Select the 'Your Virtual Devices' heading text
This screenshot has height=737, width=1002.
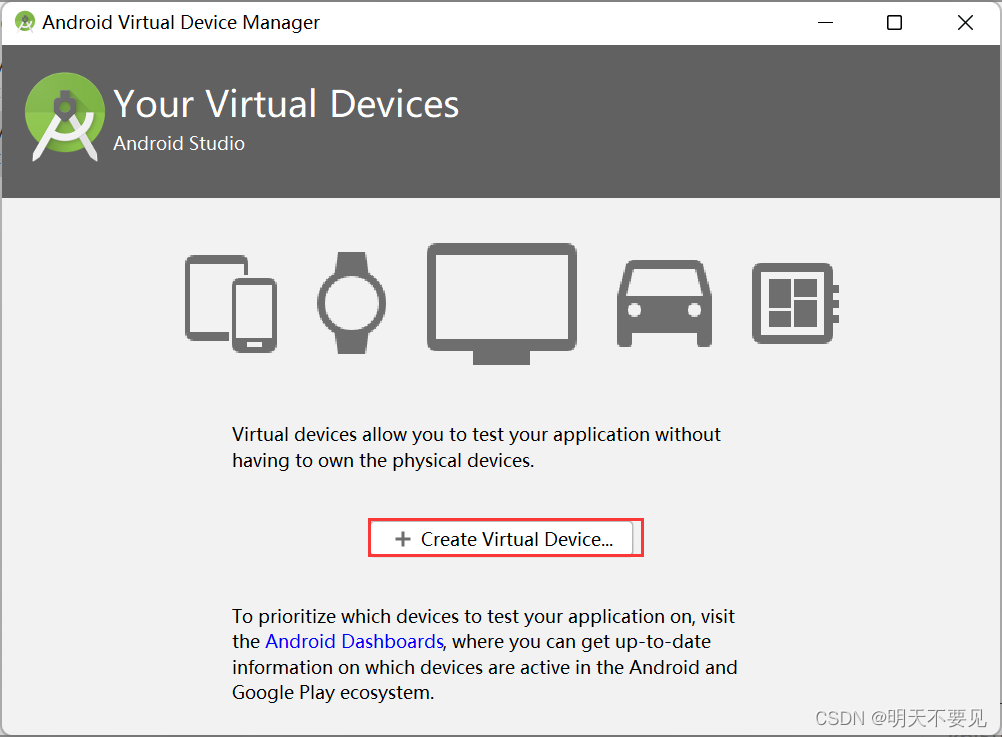tap(286, 104)
